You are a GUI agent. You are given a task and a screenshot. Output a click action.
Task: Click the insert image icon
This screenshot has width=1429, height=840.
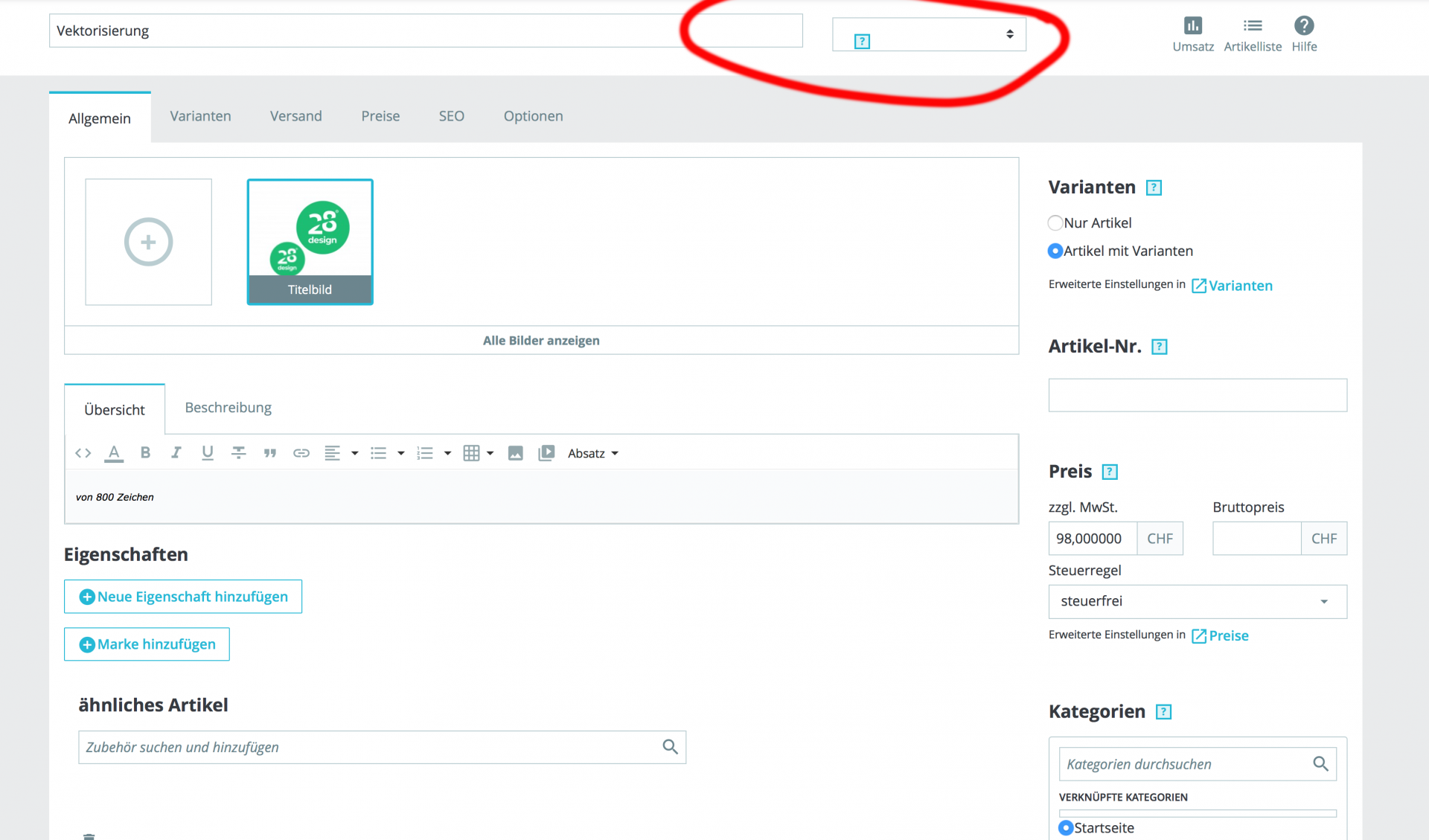(x=515, y=452)
